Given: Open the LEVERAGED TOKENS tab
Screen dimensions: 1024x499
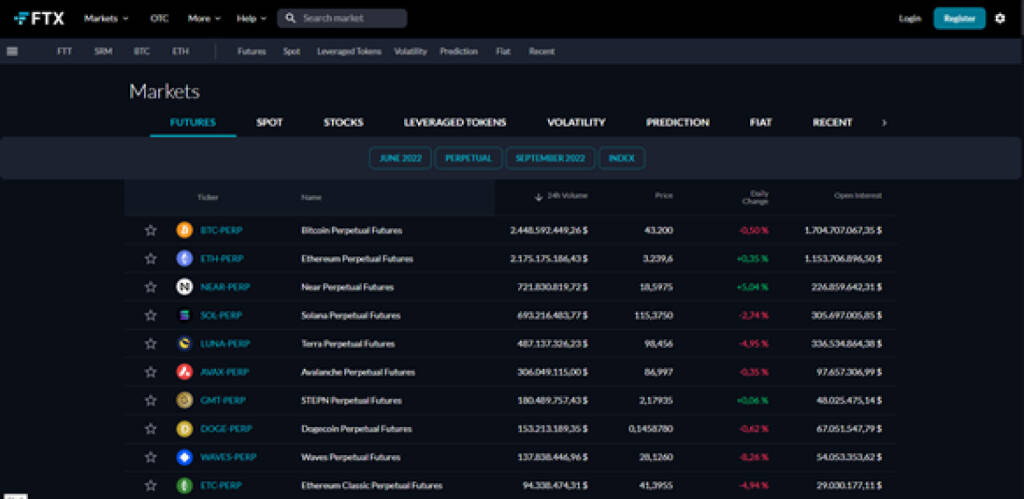Looking at the screenshot, I should point(455,122).
